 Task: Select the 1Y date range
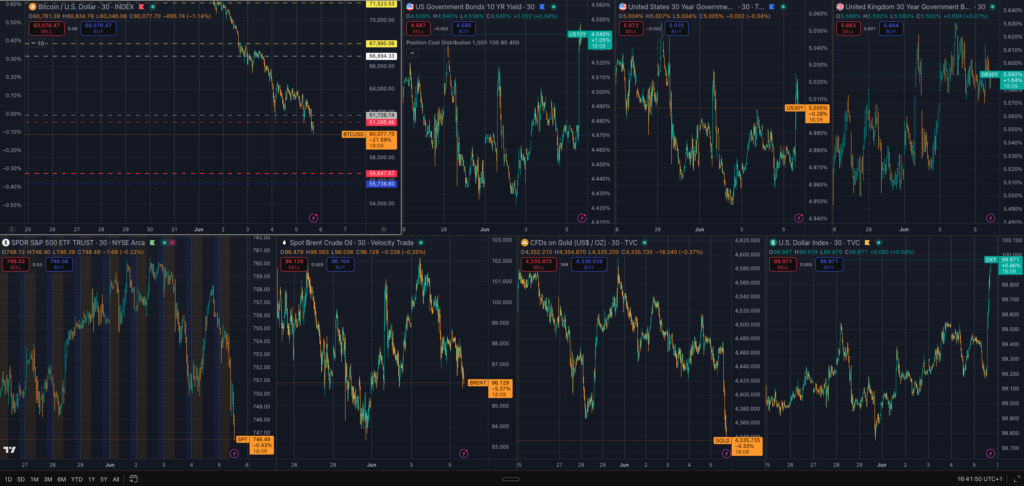pos(91,479)
